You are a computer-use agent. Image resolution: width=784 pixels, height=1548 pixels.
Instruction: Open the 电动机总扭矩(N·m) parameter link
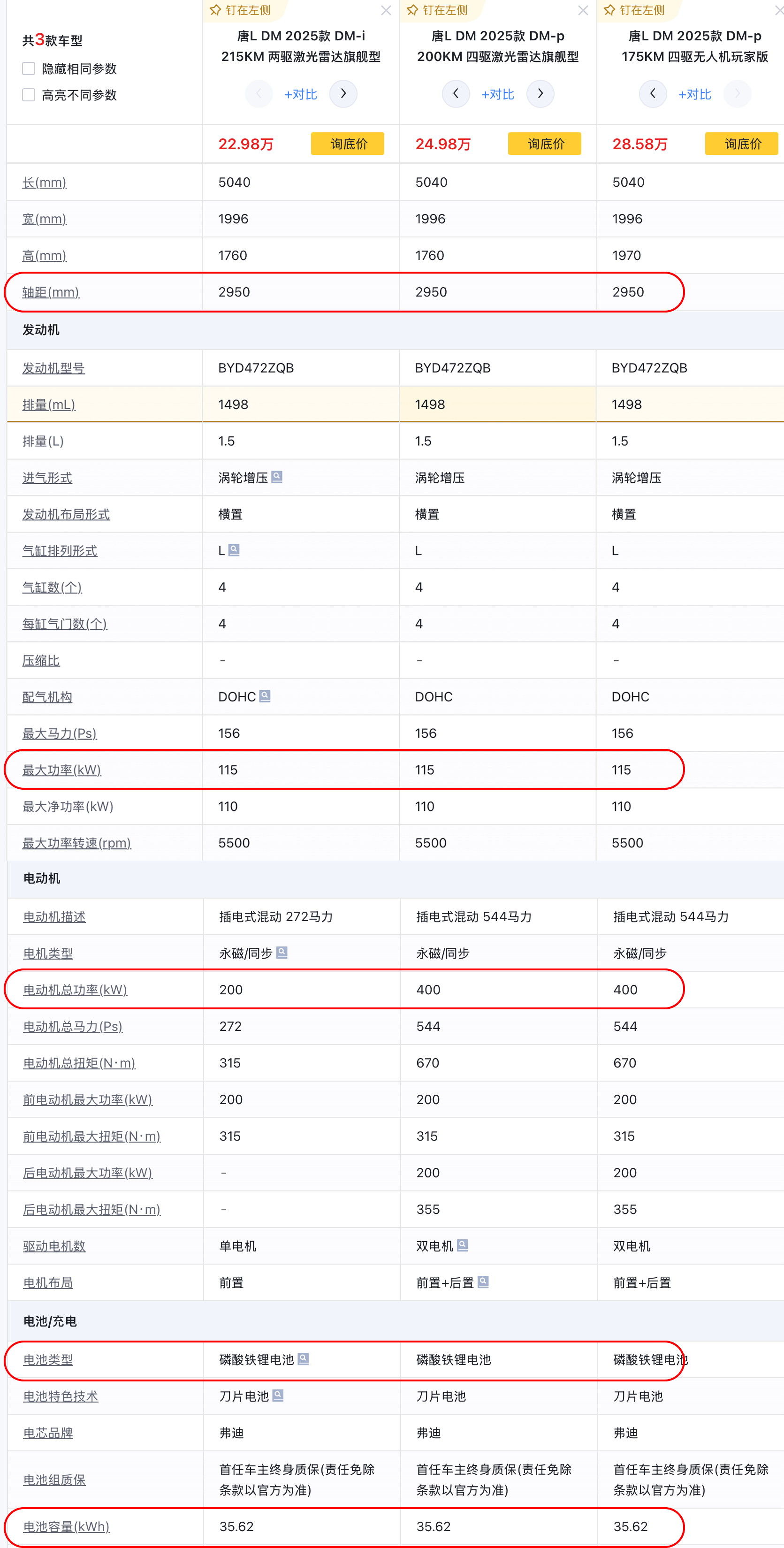(79, 1063)
